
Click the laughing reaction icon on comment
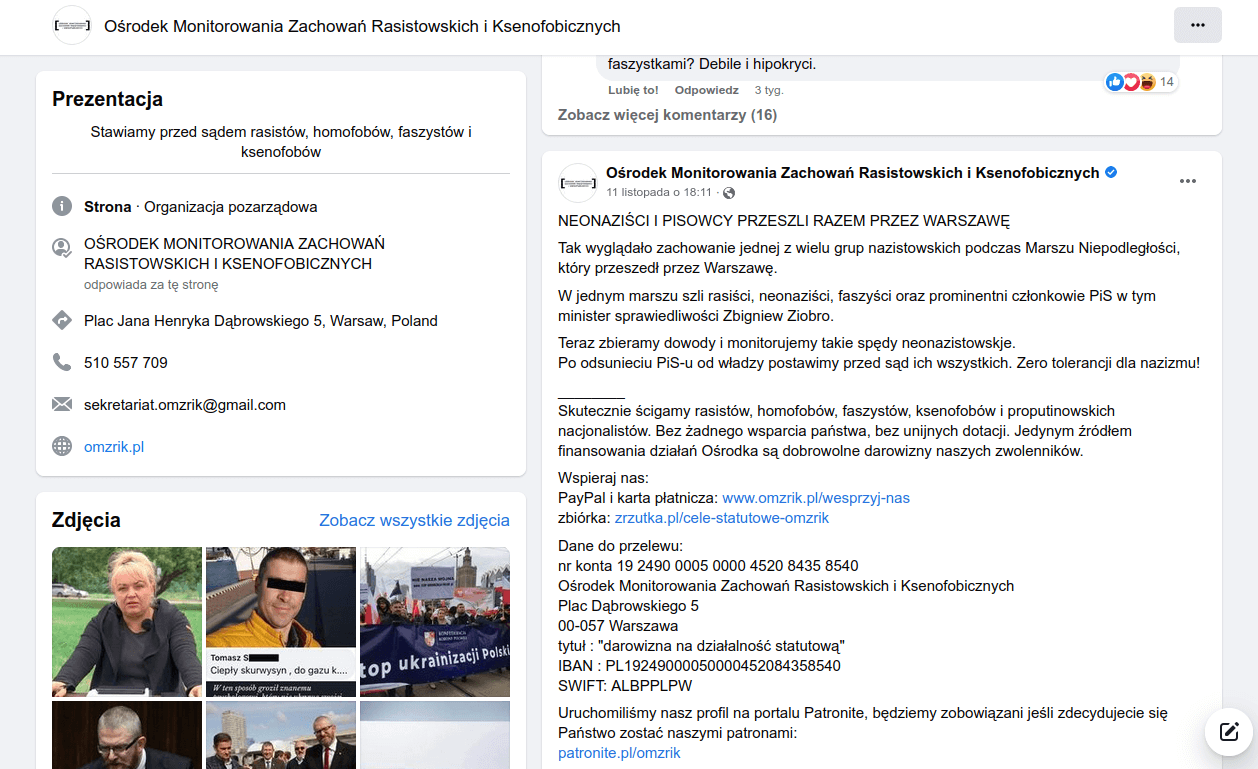tap(1147, 82)
